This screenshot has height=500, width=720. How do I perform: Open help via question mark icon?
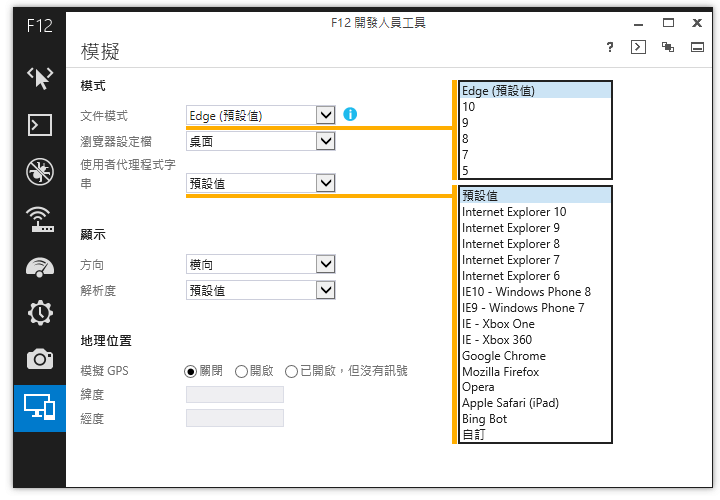(610, 47)
